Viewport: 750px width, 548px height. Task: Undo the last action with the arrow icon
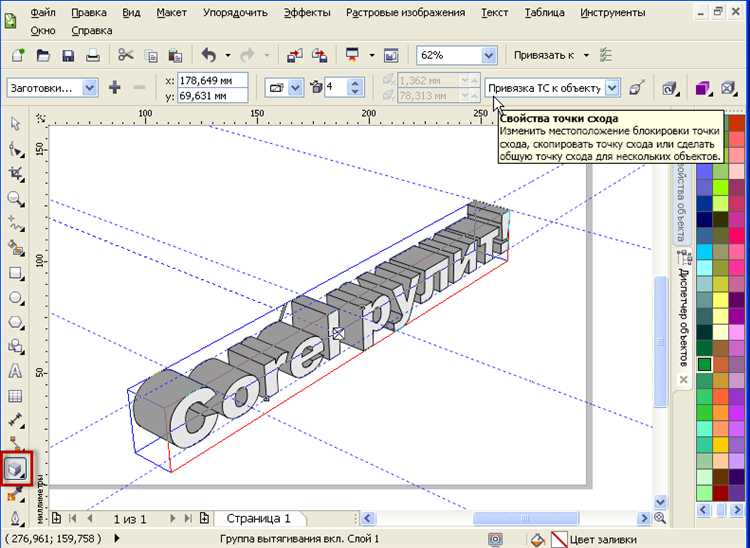209,55
